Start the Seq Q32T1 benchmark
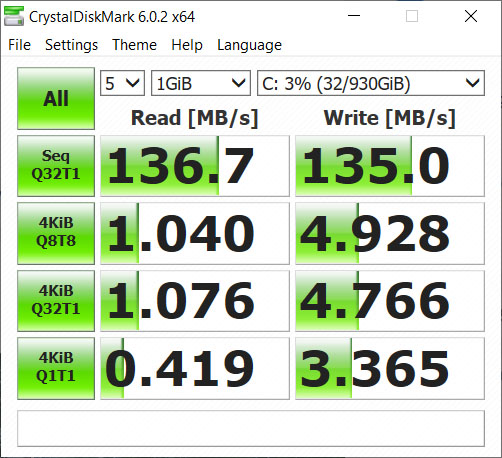This screenshot has height=458, width=502. pyautogui.click(x=56, y=166)
